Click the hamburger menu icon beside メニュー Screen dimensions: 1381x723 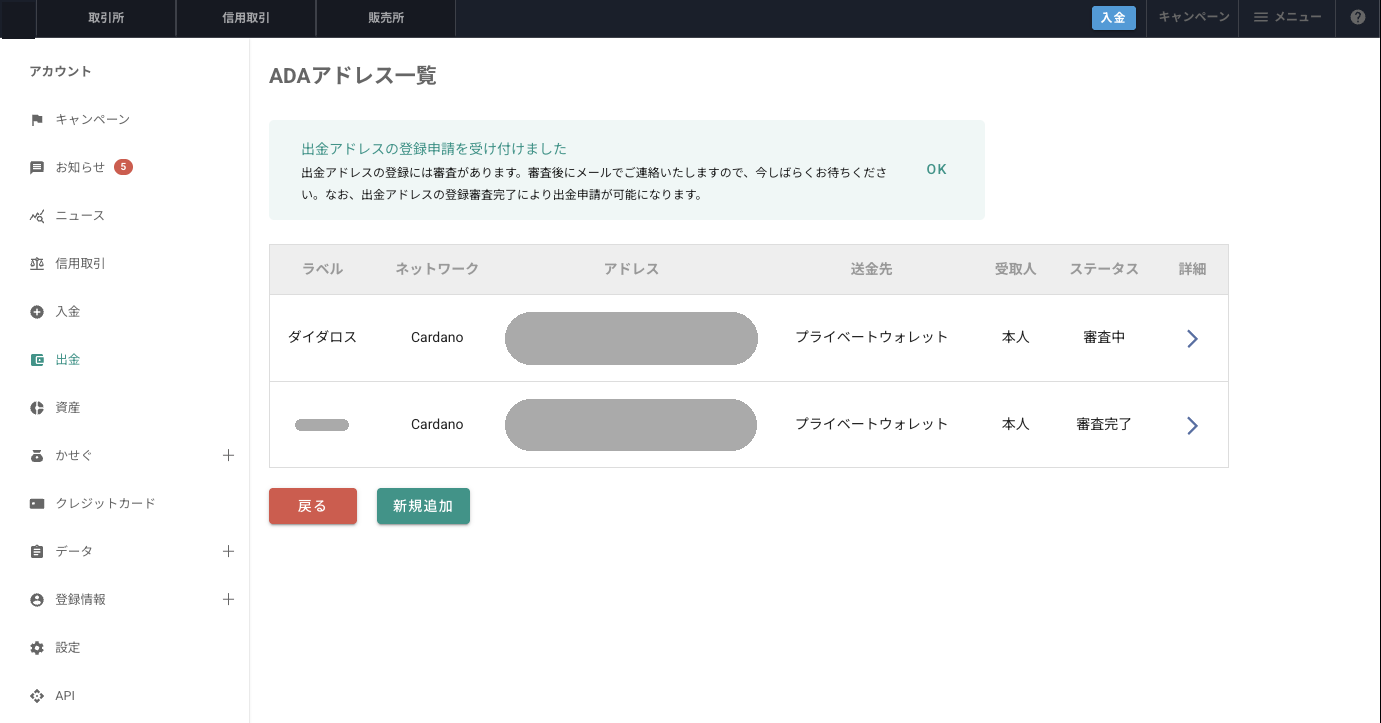(1261, 17)
